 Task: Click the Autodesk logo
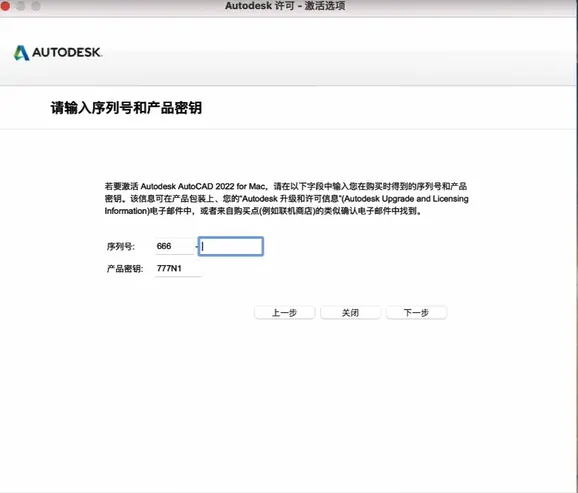coord(58,53)
